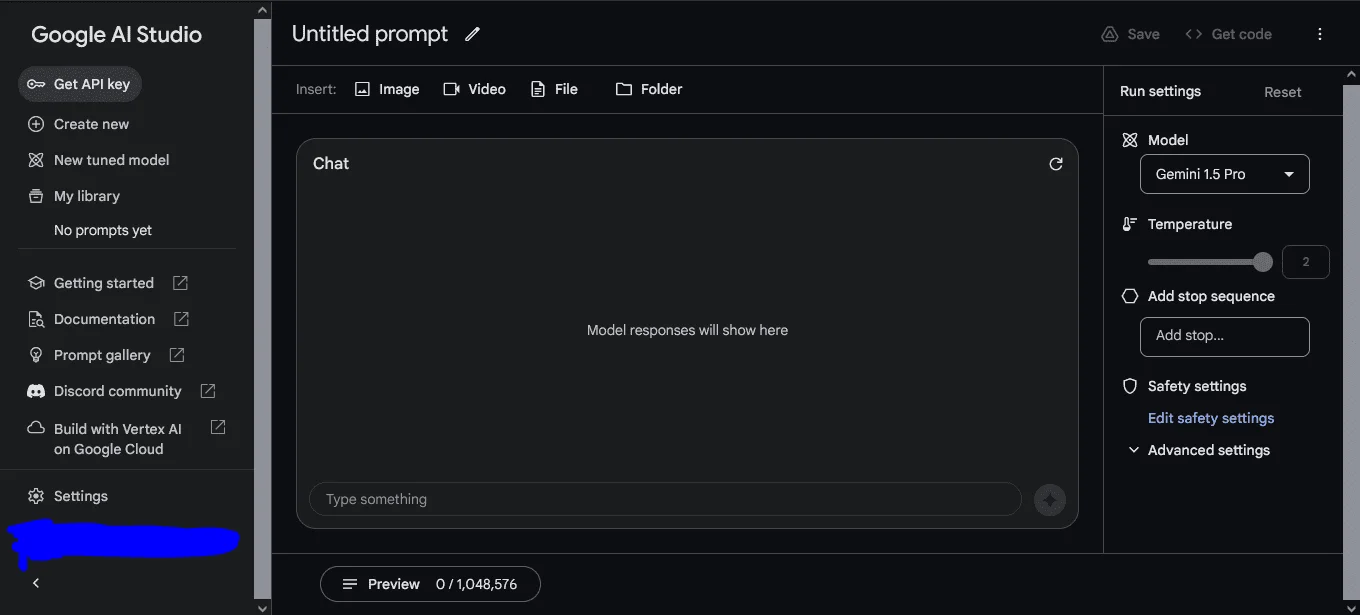This screenshot has height=615, width=1360.
Task: Click the right-side scrollbar up arrow
Action: pyautogui.click(x=1352, y=74)
